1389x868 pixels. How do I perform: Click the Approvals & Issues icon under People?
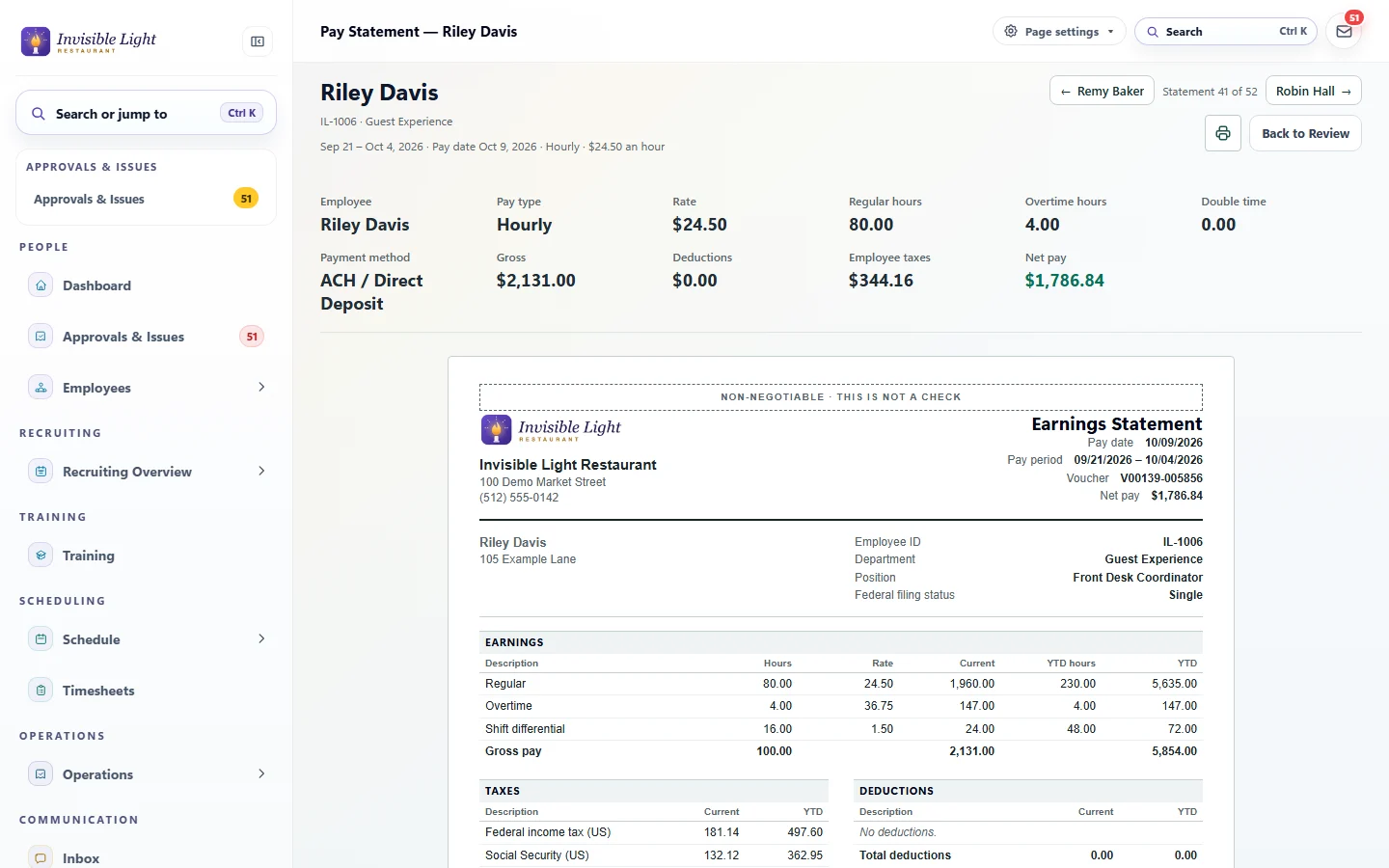tap(41, 337)
